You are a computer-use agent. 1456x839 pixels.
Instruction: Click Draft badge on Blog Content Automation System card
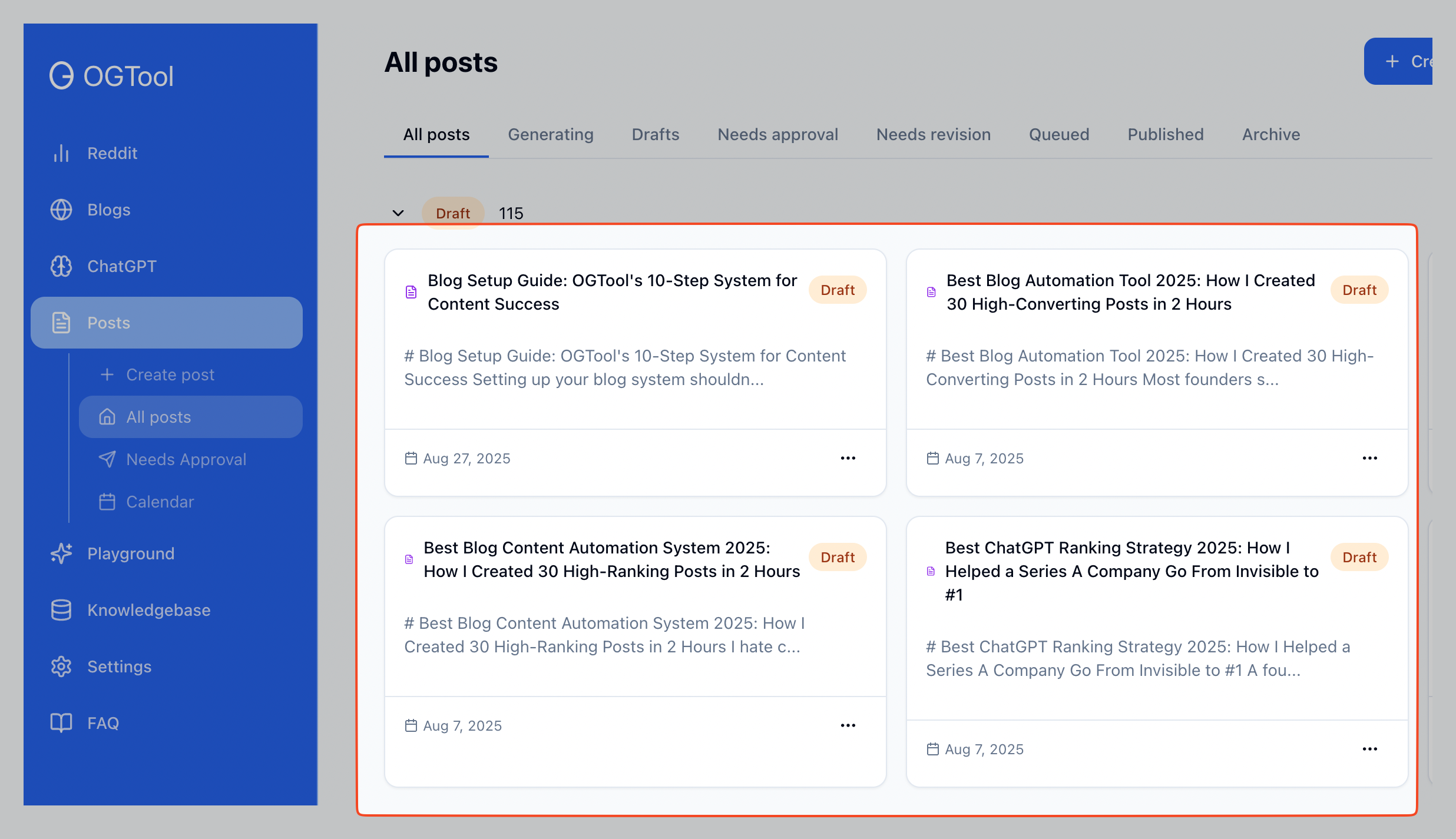coord(838,557)
